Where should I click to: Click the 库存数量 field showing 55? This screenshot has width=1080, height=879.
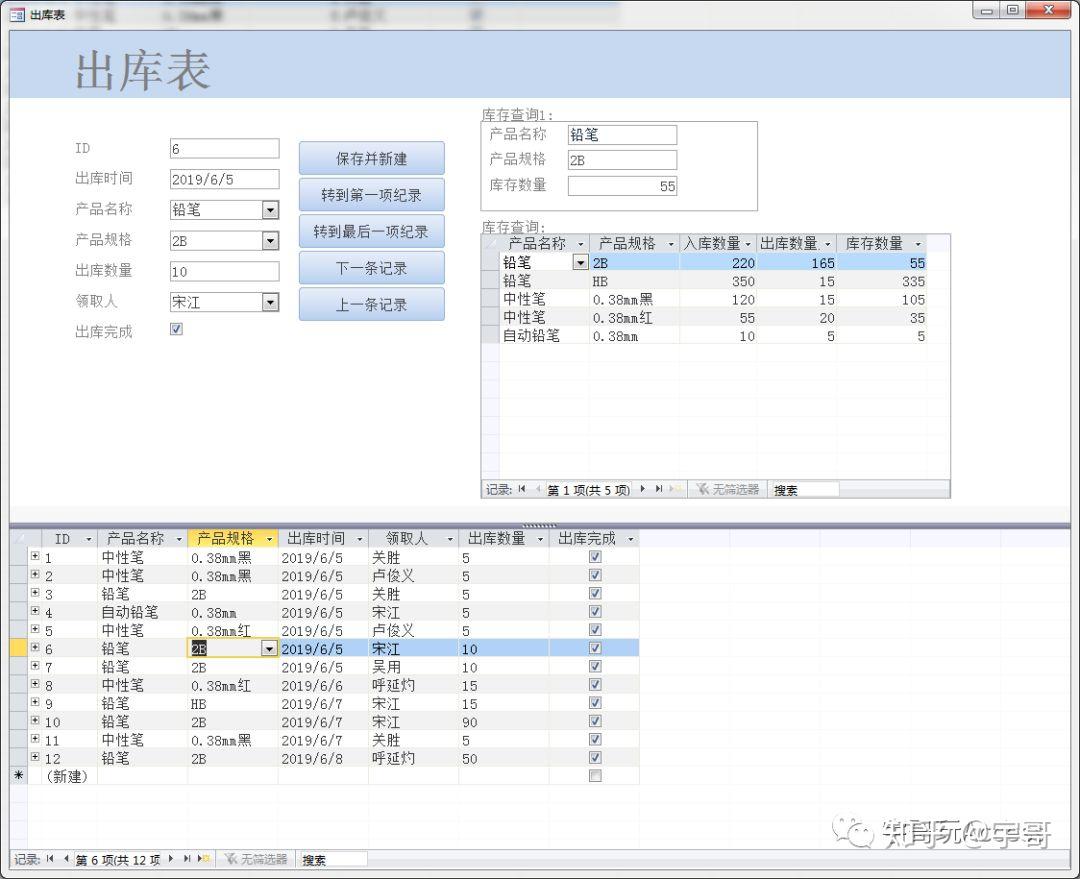(623, 186)
